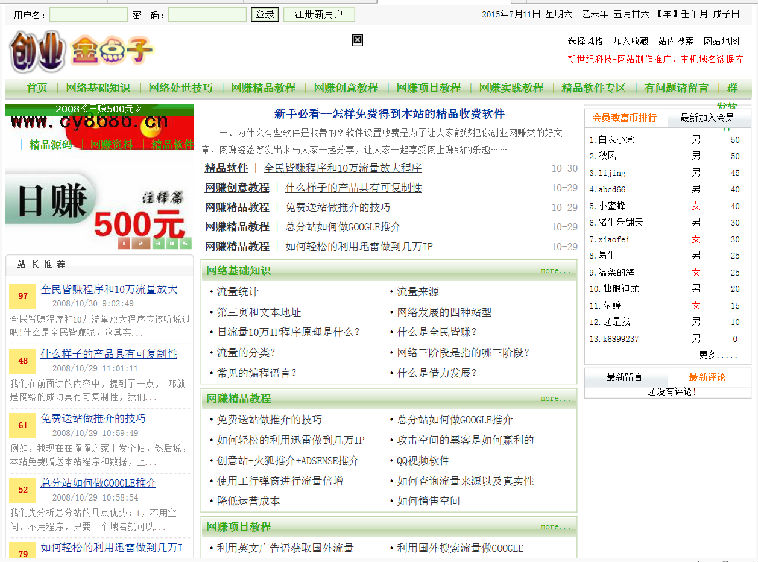
Task: Click the yellow 79 score badge
Action: tap(23, 552)
